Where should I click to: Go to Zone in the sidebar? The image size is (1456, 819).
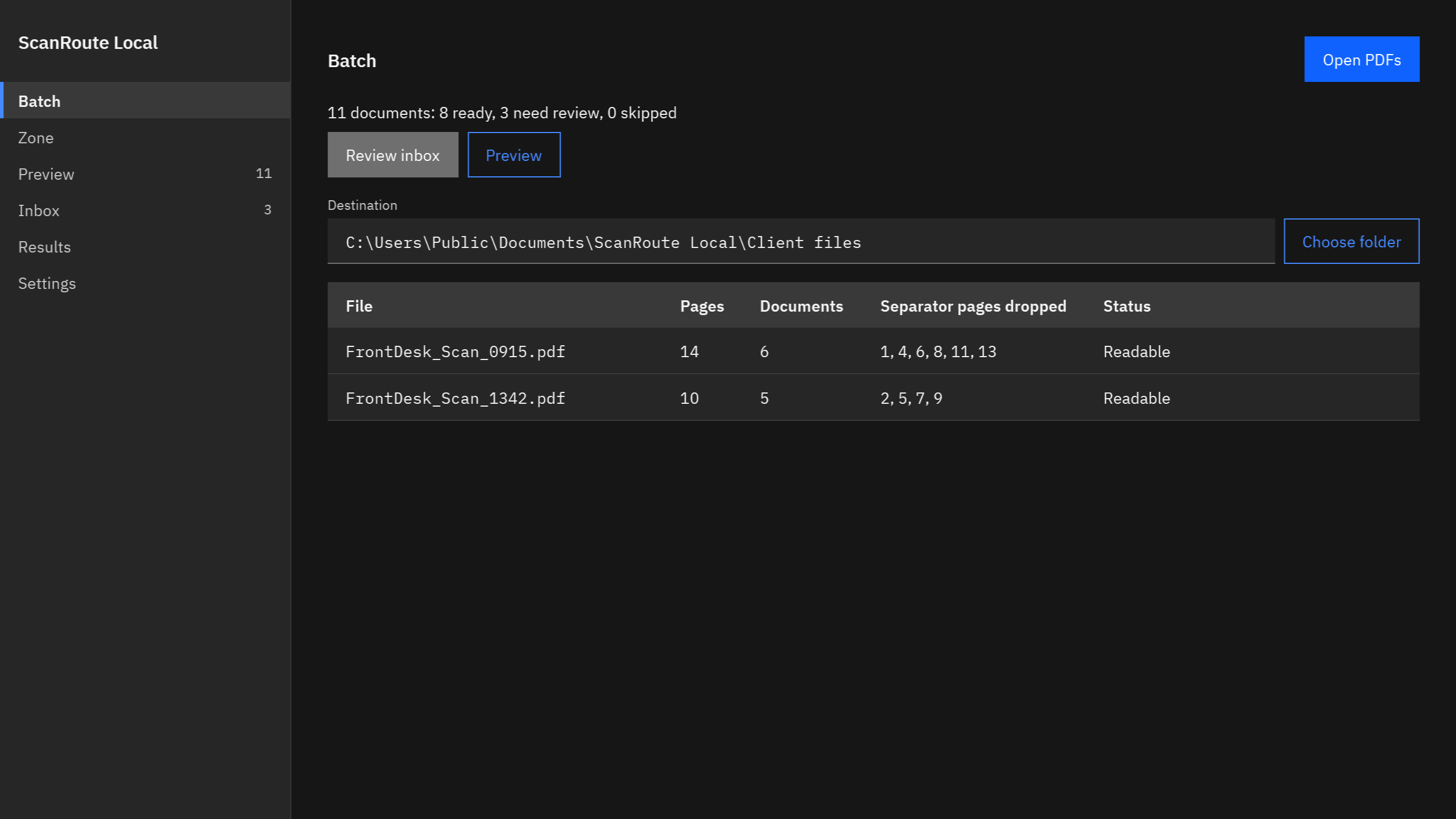click(145, 137)
